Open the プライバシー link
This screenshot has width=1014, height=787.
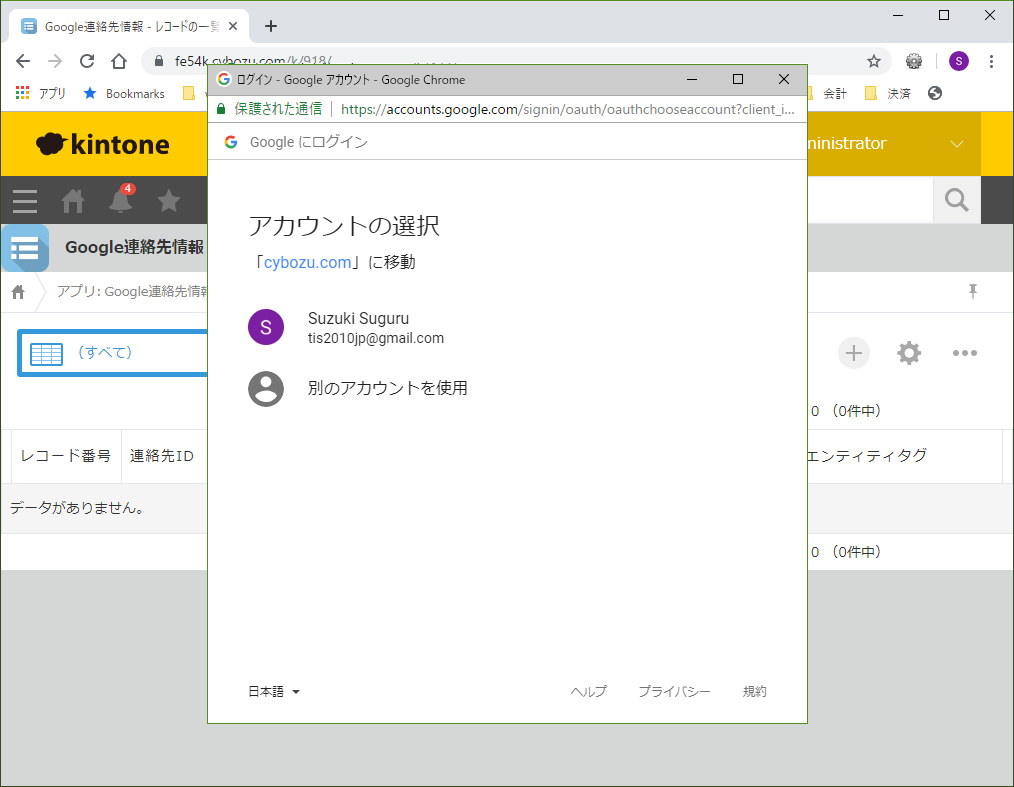click(x=674, y=692)
